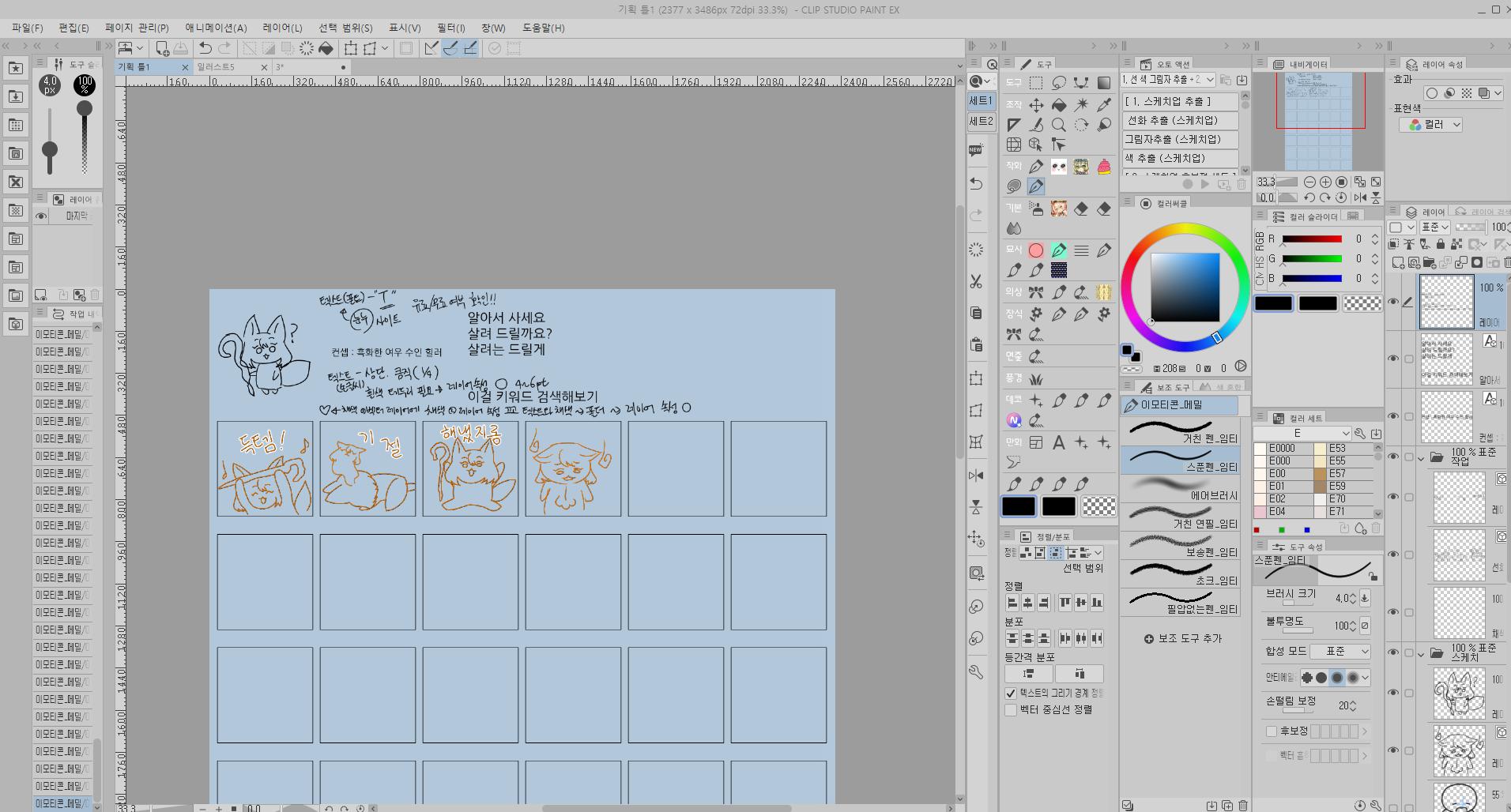
Task: Select the Text tool labeled A
Action: click(x=1059, y=442)
